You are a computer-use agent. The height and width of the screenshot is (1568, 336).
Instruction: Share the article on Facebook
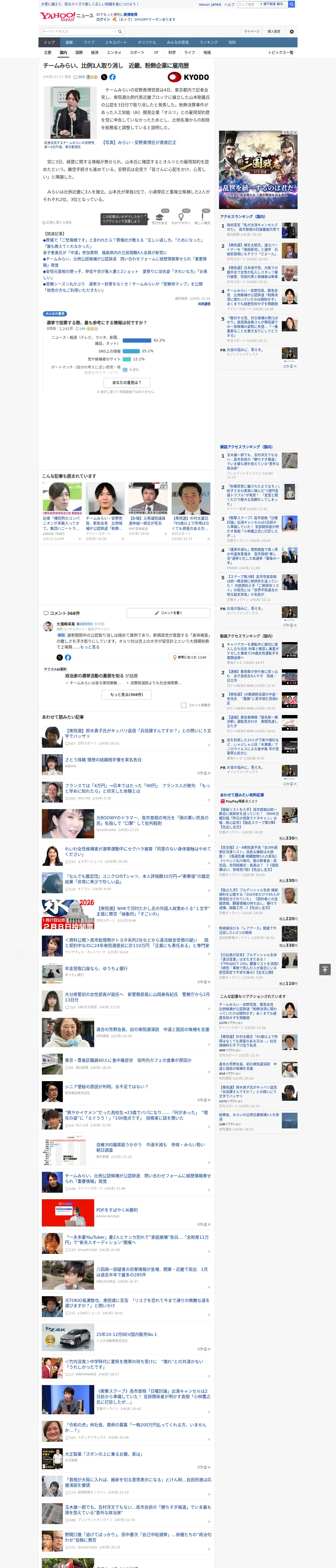click(x=112, y=77)
